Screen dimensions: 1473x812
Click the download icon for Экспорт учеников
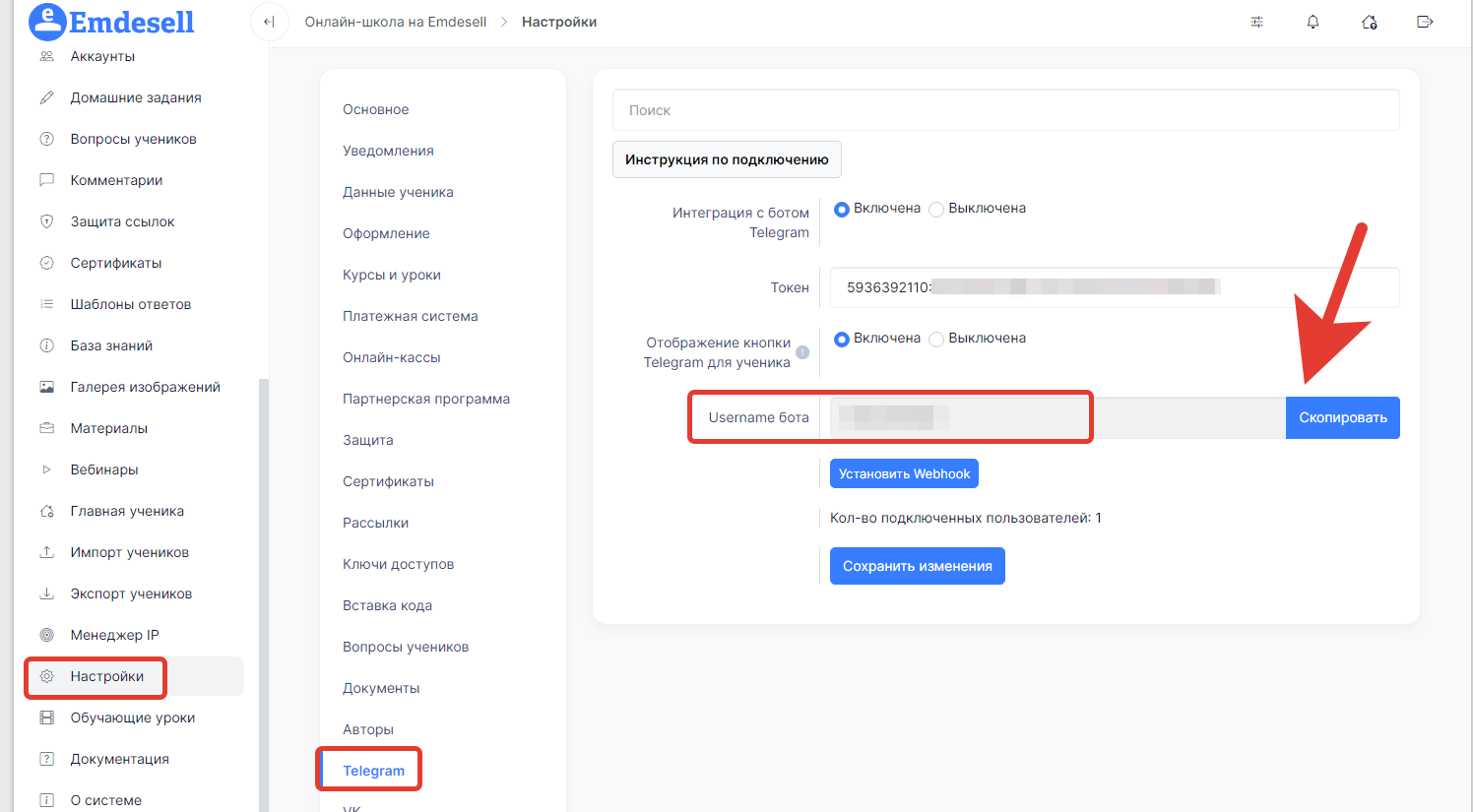click(46, 593)
